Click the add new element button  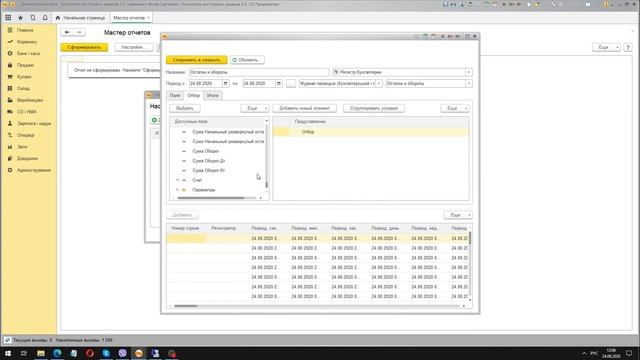pos(304,108)
